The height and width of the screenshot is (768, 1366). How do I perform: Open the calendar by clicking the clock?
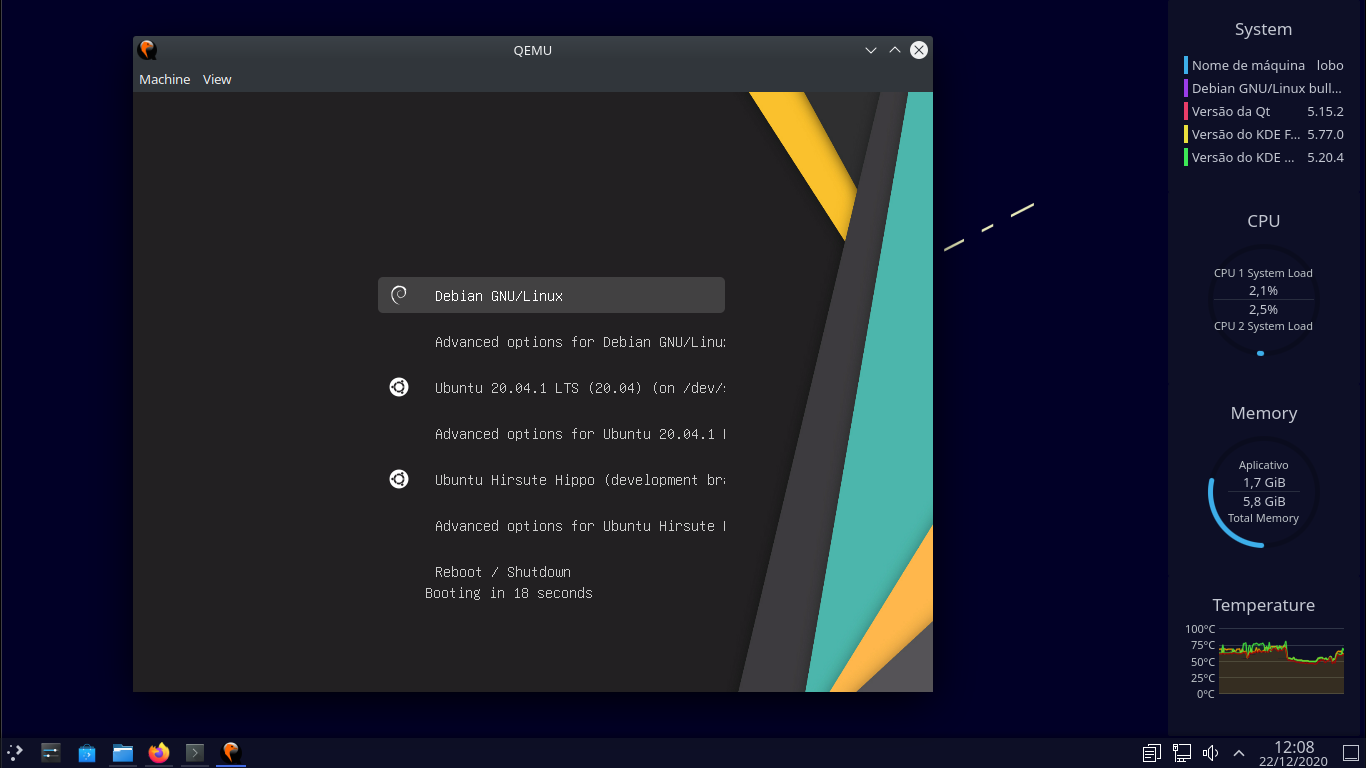(x=1293, y=752)
